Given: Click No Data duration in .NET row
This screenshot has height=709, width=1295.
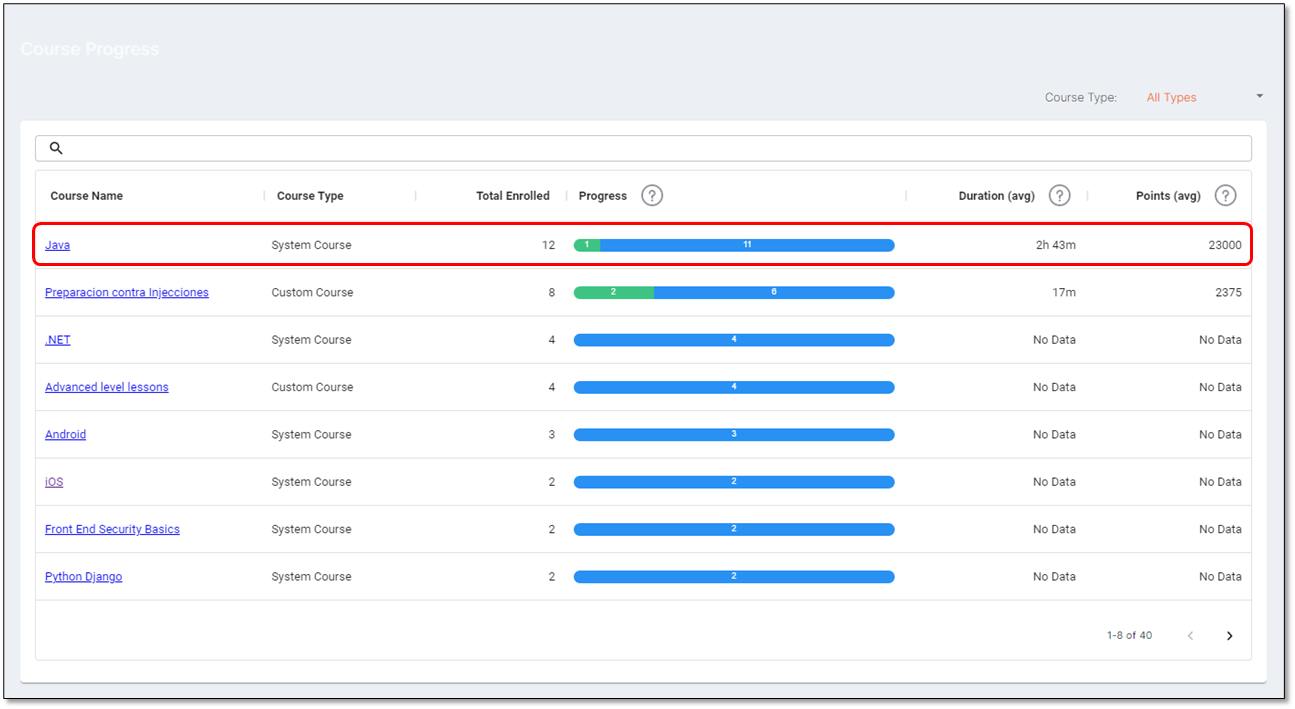Looking at the screenshot, I should point(1054,340).
